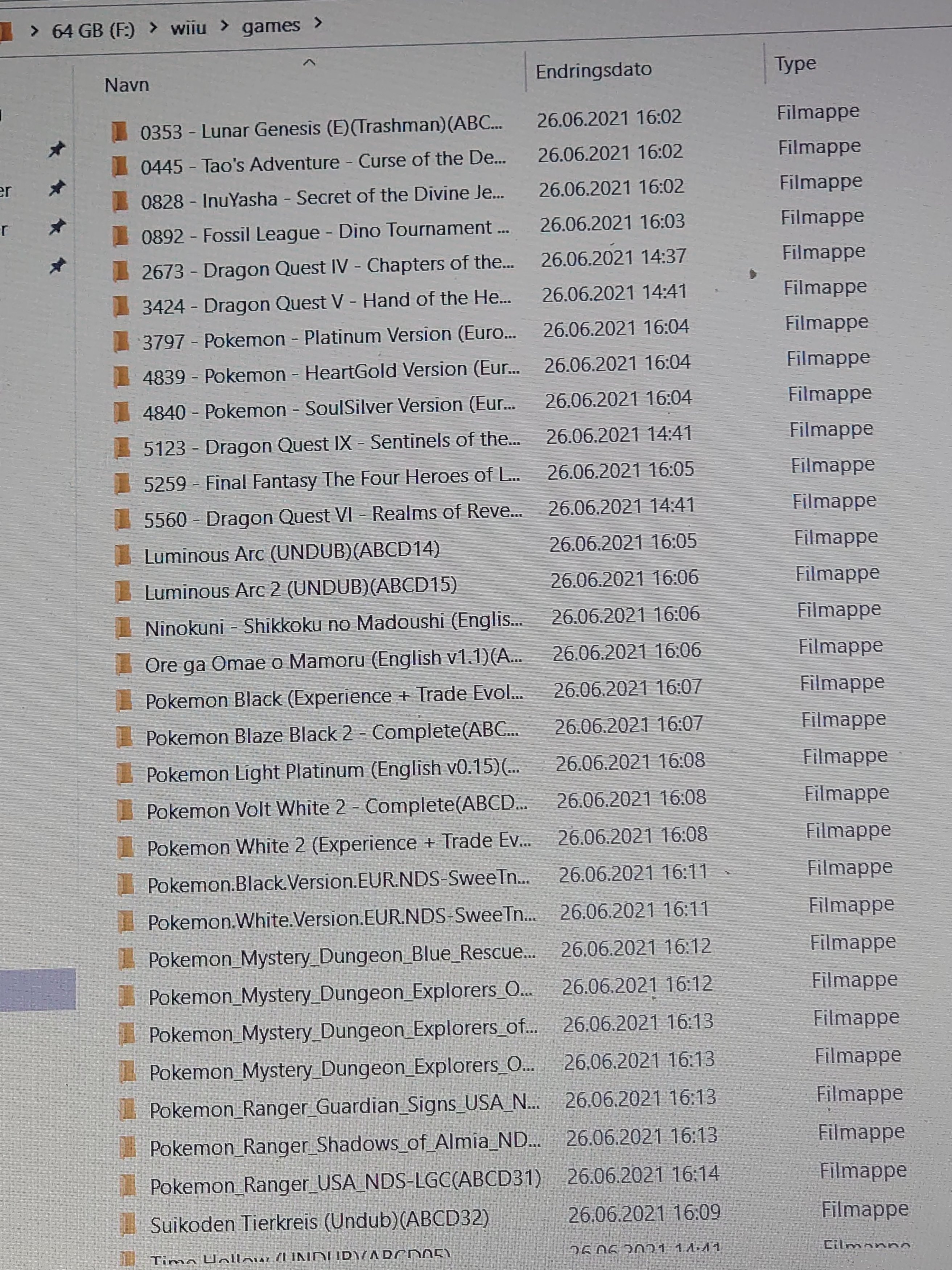The width and height of the screenshot is (952, 1270).
Task: Click folder icon for Suikoden Tierkreis
Action: [128, 1224]
